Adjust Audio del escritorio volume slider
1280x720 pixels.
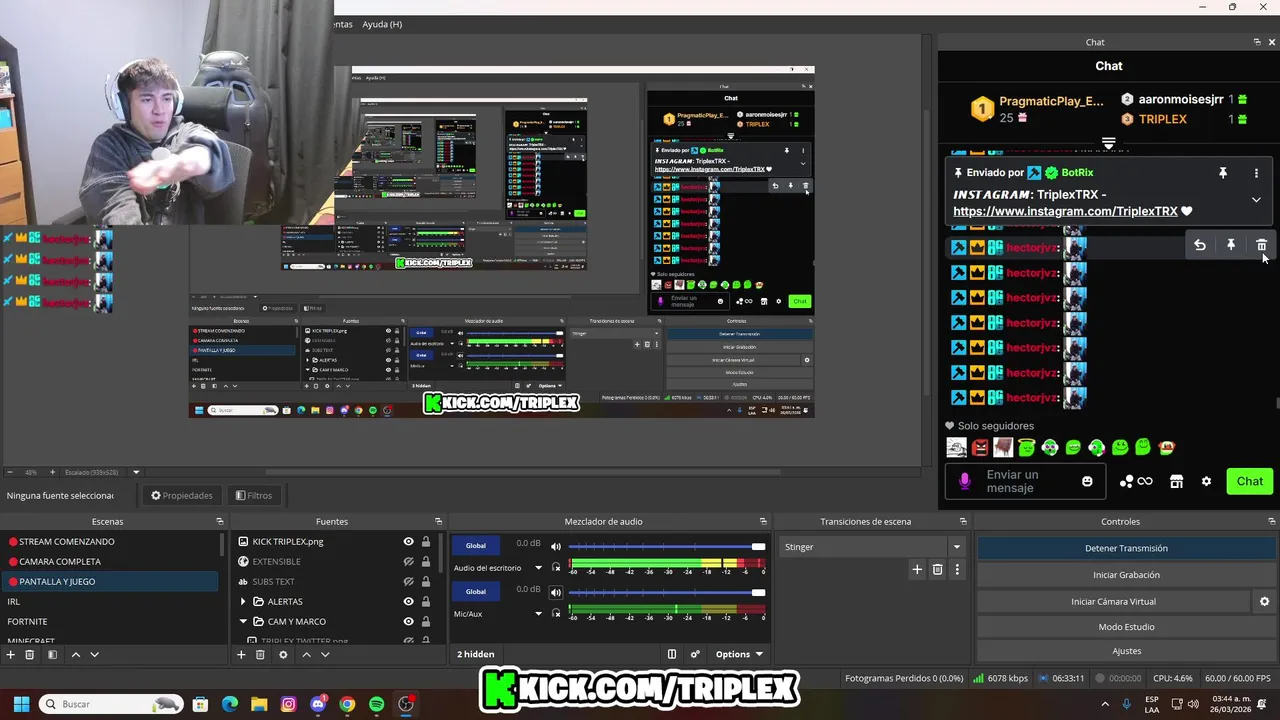point(667,546)
